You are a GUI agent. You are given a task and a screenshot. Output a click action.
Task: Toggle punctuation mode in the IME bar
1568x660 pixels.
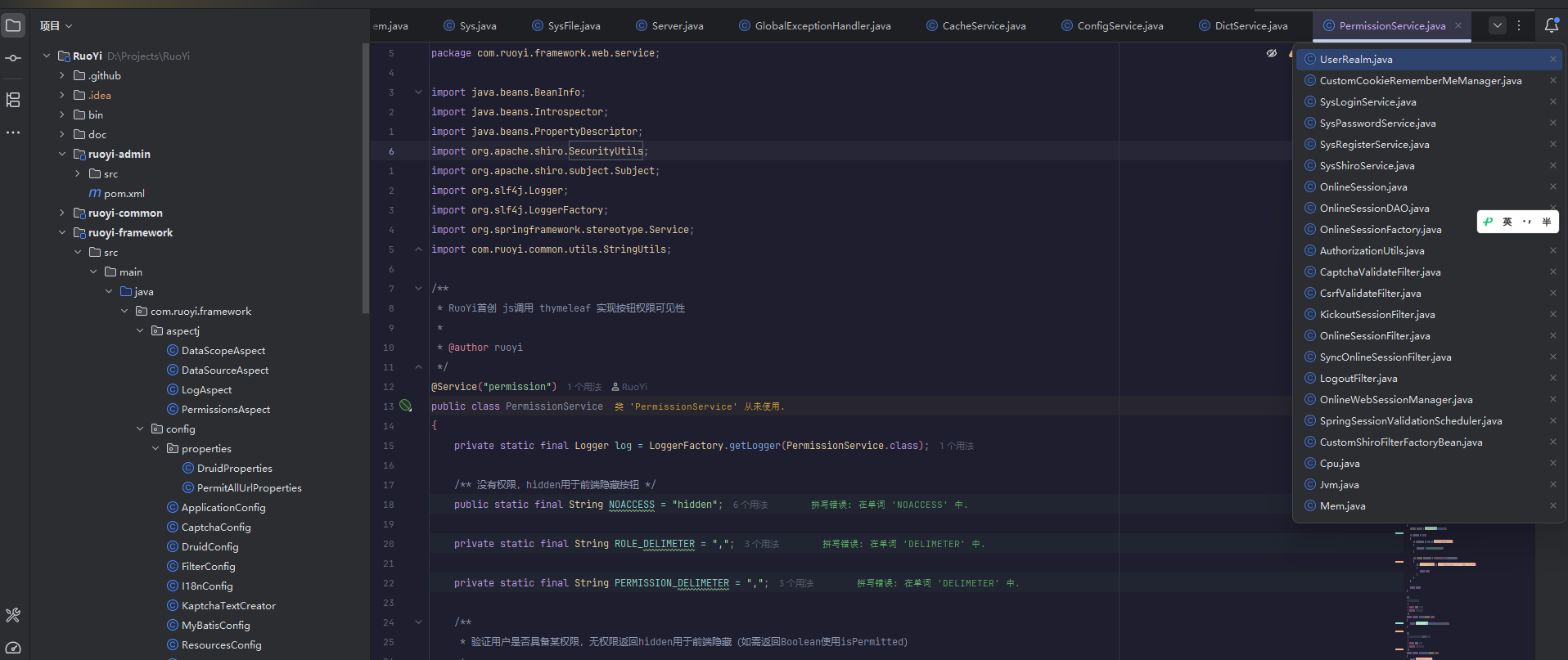1527,222
